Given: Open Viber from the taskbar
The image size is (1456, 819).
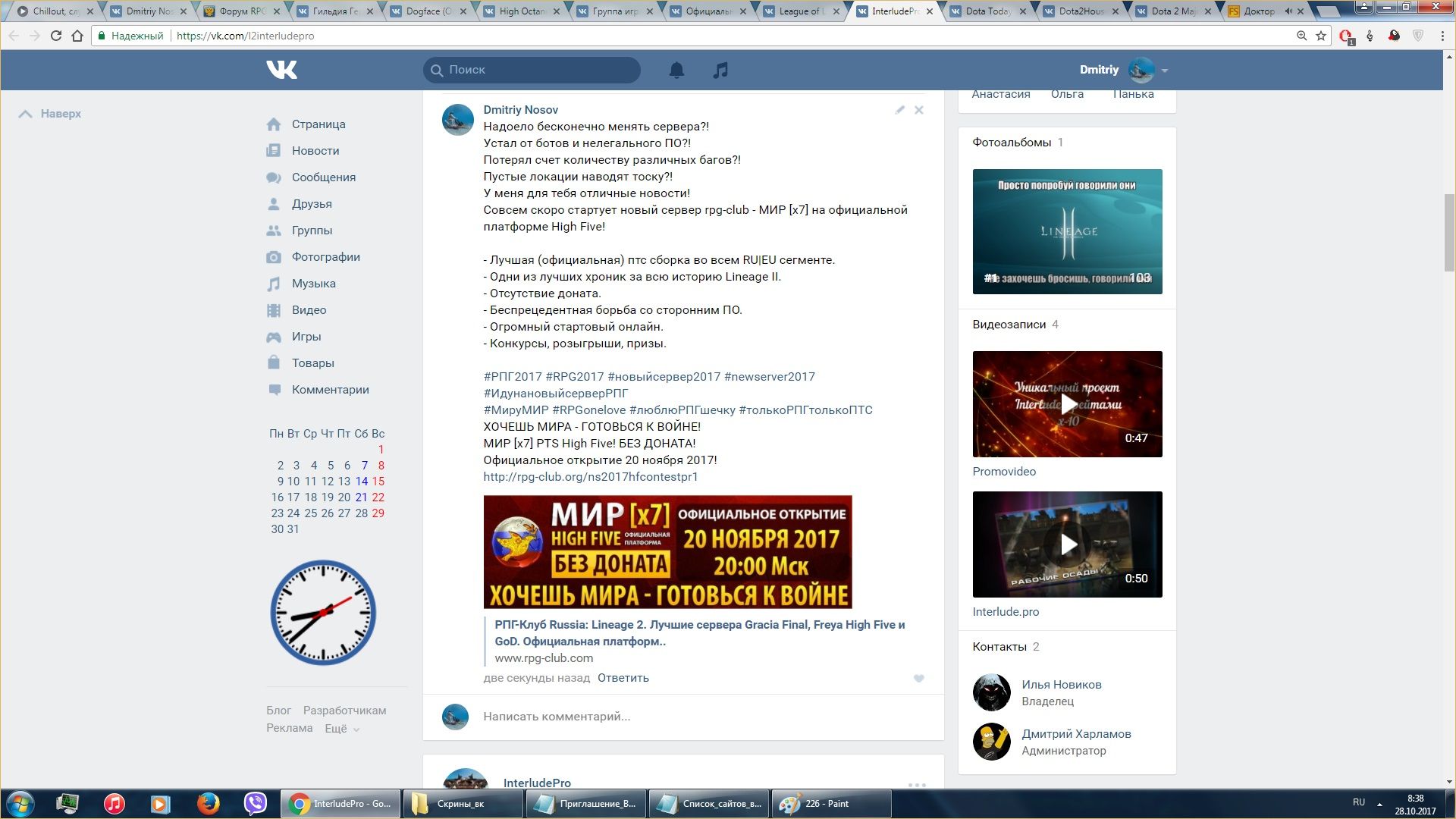Looking at the screenshot, I should [256, 803].
